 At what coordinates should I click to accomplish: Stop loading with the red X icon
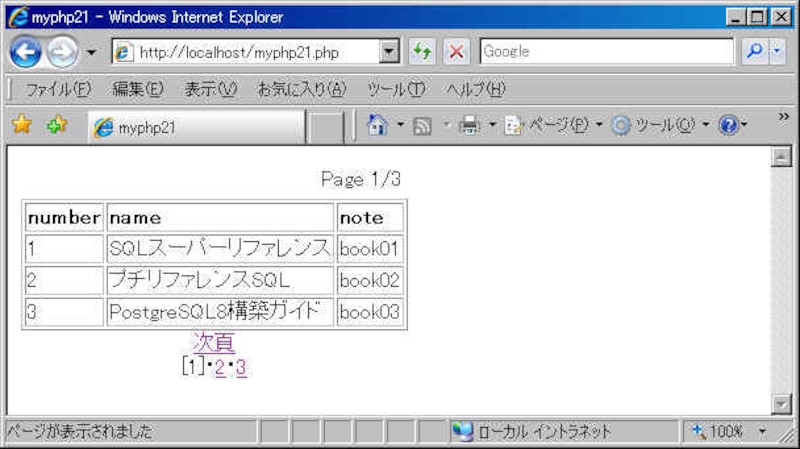click(456, 52)
